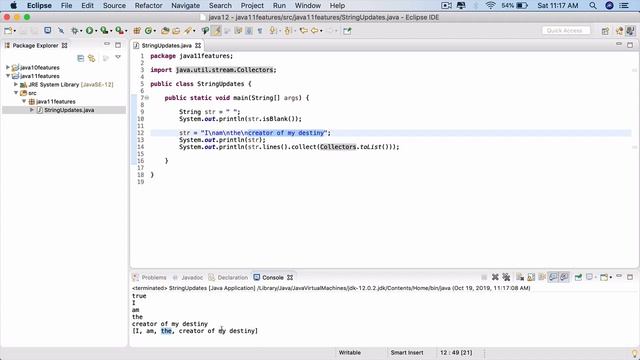
Task: Toggle Show Console on standard error change
Action: pyautogui.click(x=564, y=277)
